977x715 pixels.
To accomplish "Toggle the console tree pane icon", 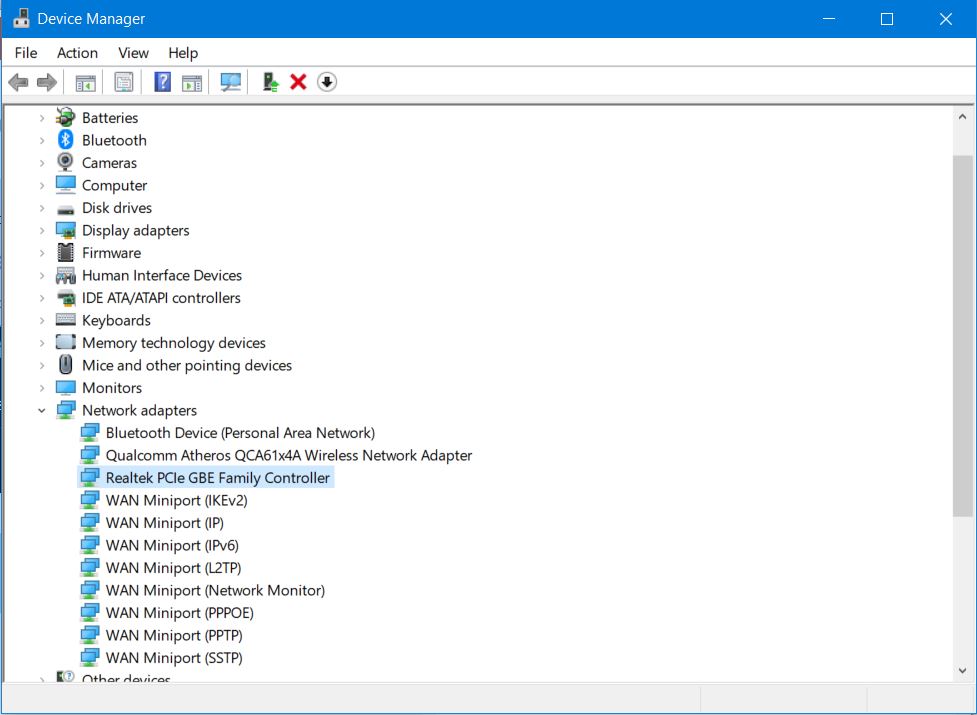I will (85, 82).
